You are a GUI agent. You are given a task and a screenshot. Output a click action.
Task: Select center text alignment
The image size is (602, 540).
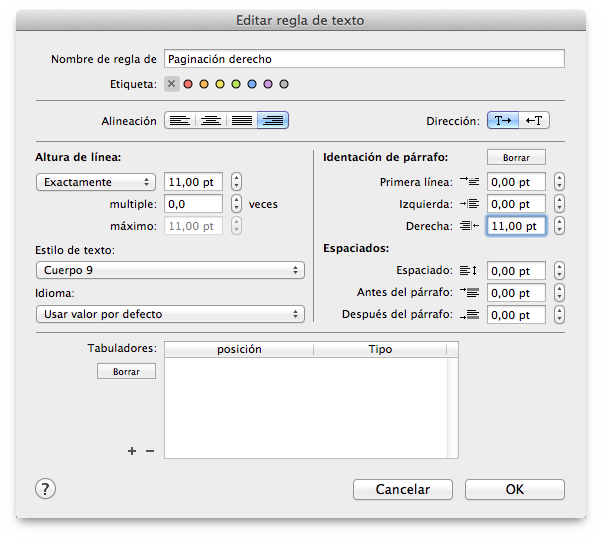(211, 121)
